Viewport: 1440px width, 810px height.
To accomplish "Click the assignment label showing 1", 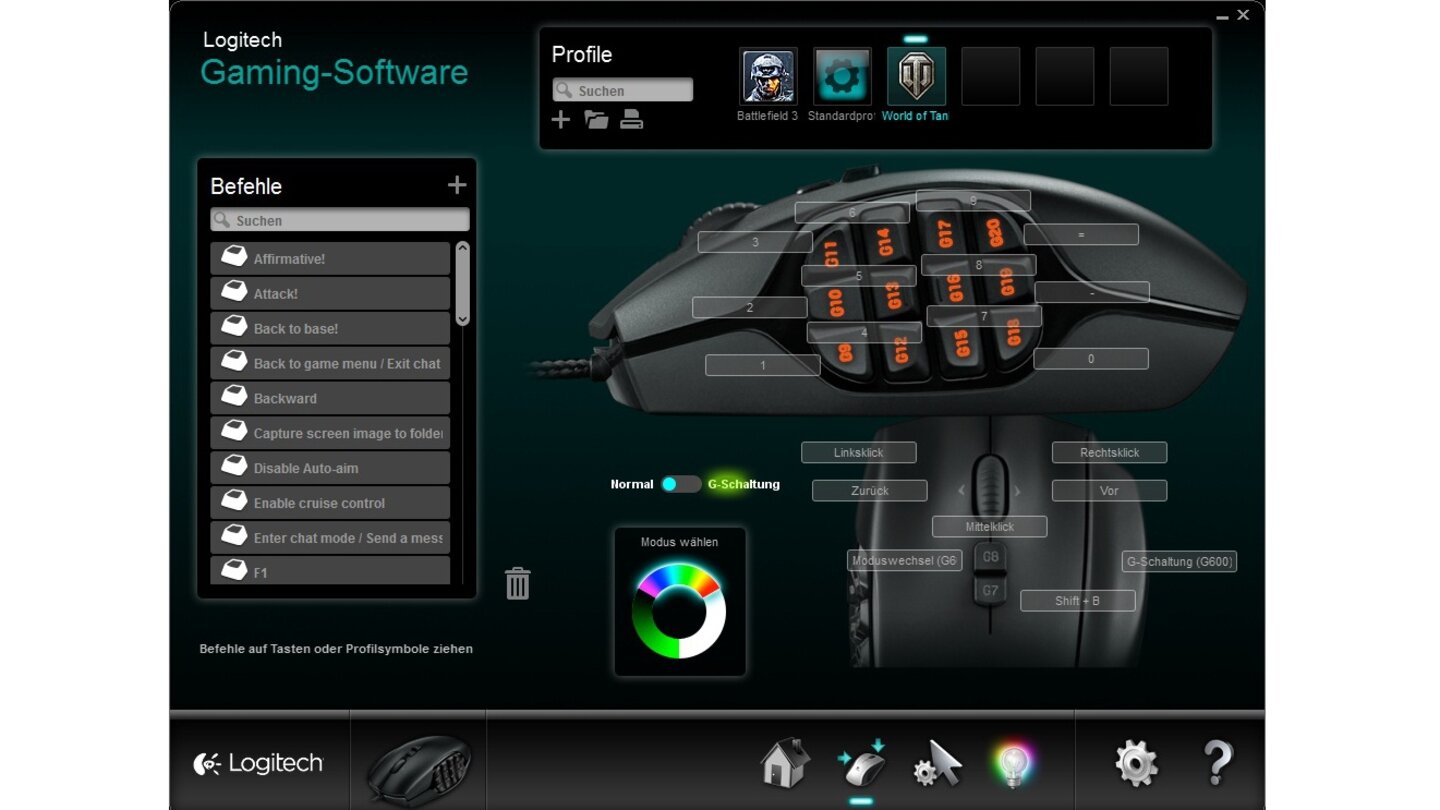I will (762, 365).
